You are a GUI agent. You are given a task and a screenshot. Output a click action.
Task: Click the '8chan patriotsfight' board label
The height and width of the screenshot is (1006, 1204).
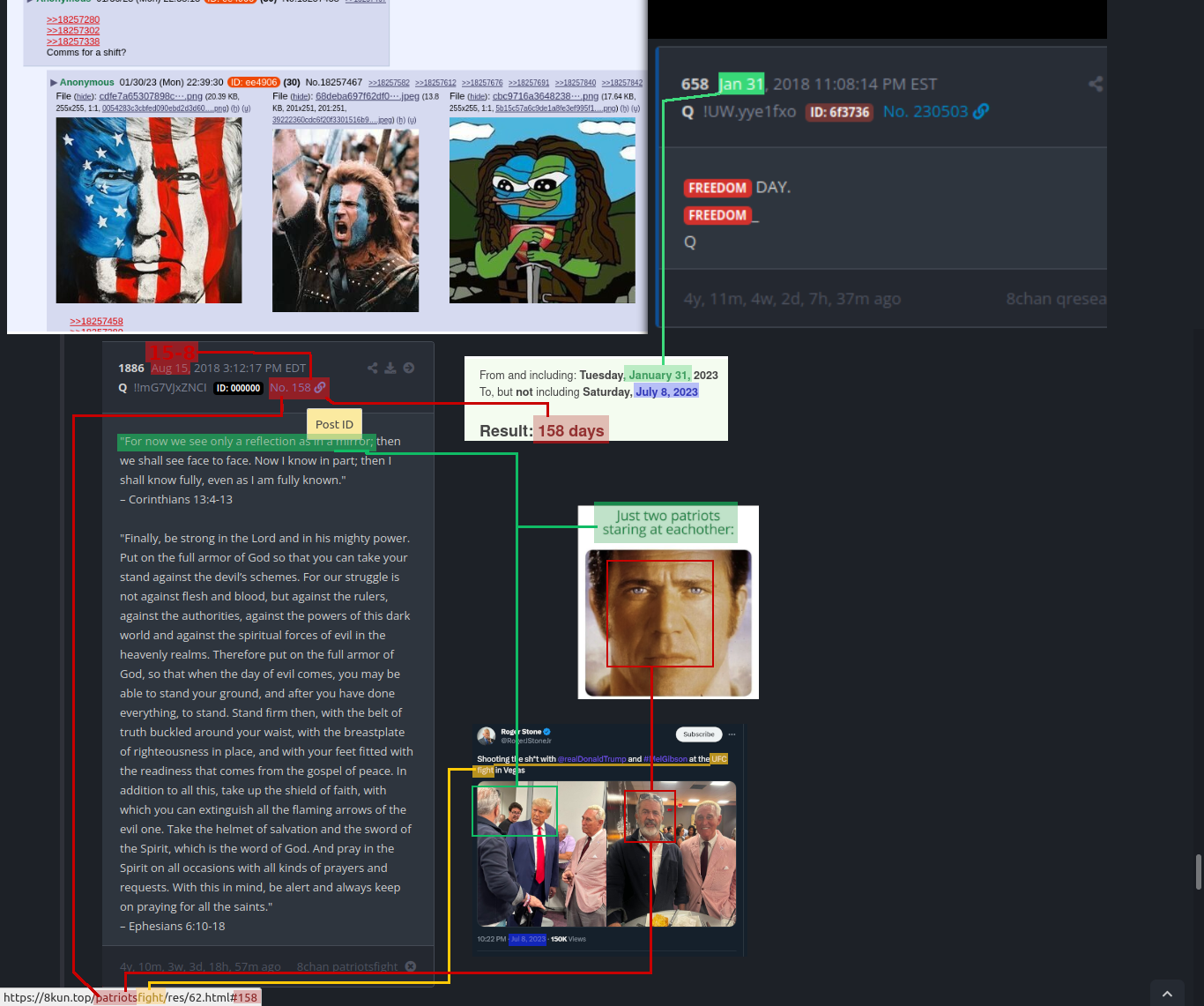pyautogui.click(x=347, y=966)
